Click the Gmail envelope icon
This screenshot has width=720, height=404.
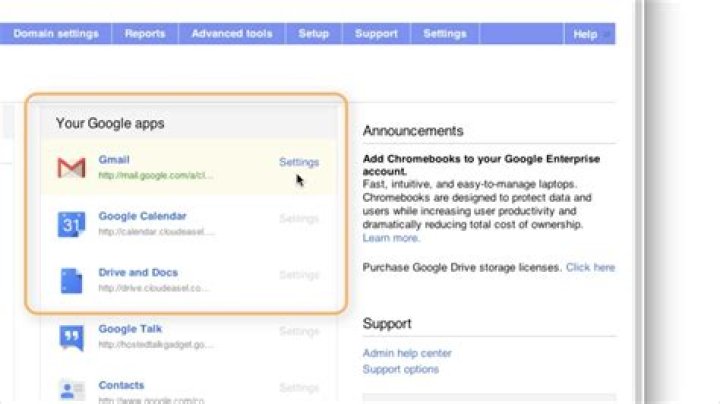tap(71, 168)
